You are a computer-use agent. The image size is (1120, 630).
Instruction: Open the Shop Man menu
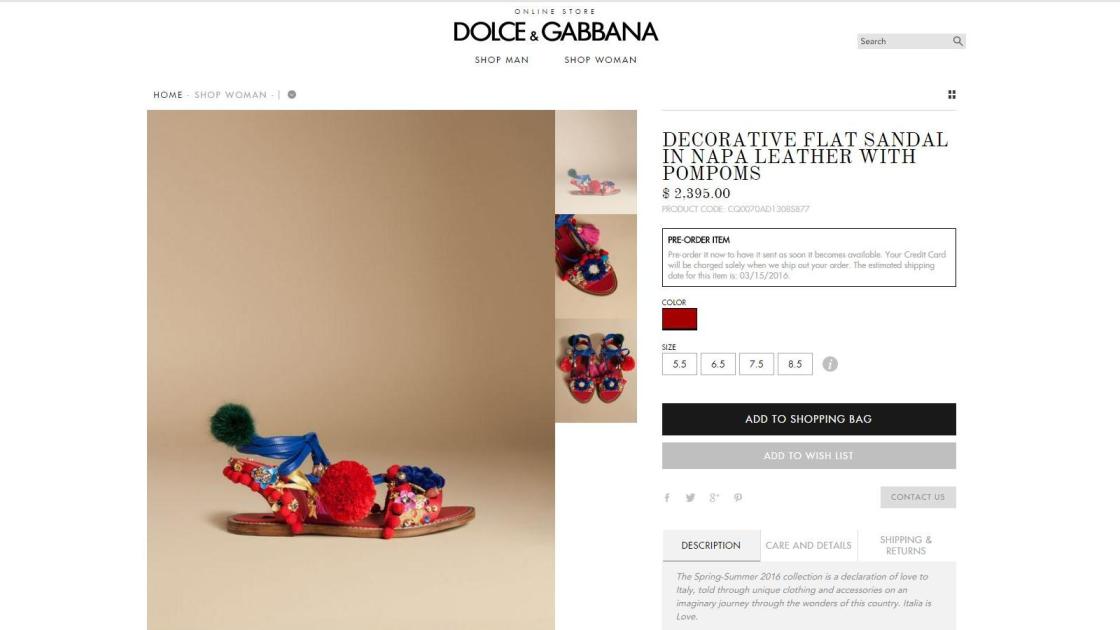click(502, 60)
